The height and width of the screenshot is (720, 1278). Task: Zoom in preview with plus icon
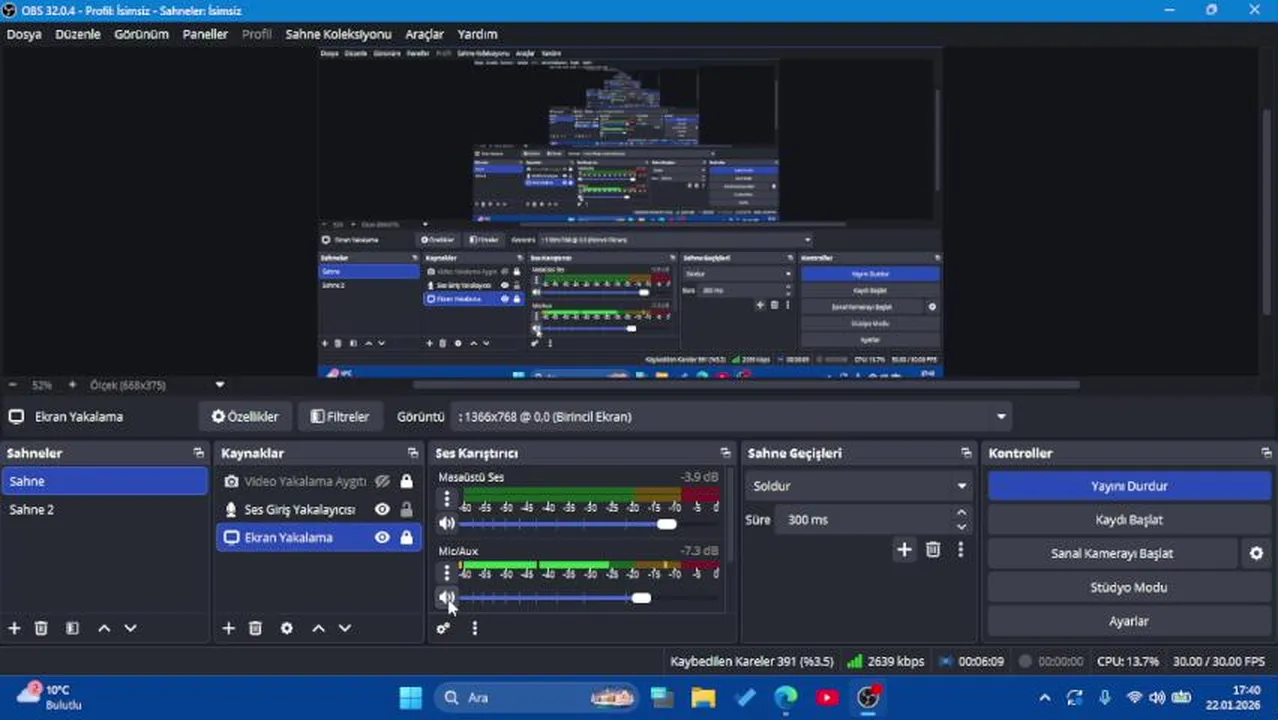[72, 384]
